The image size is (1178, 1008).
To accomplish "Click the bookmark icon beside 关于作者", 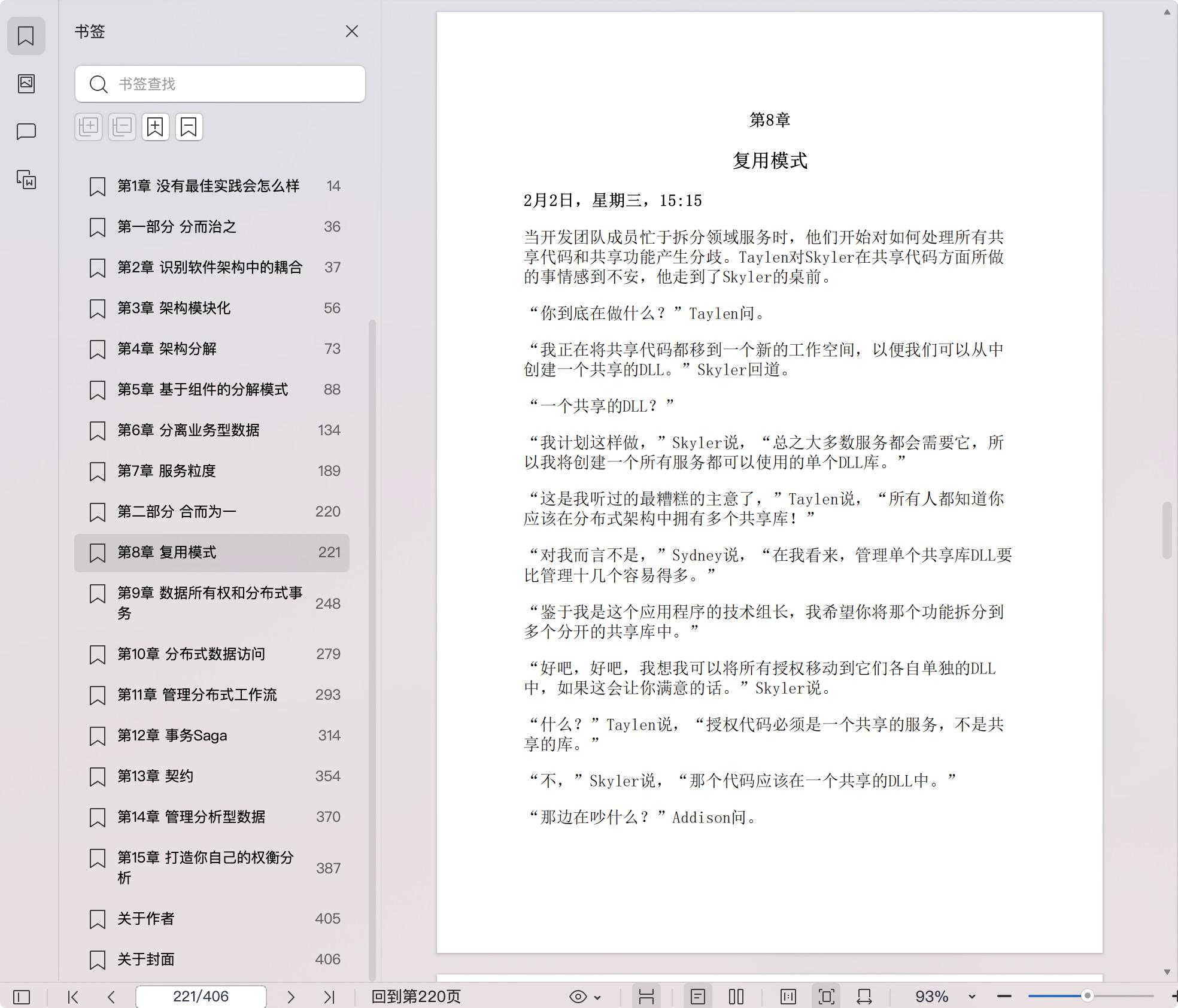I will [98, 919].
